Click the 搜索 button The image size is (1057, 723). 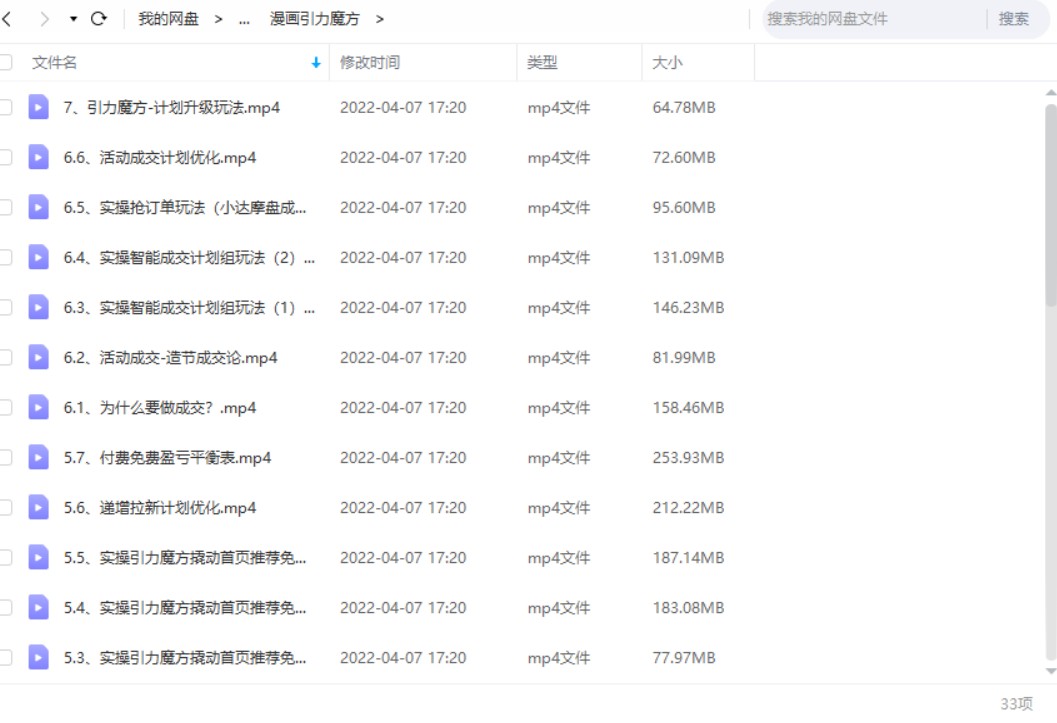point(1013,19)
